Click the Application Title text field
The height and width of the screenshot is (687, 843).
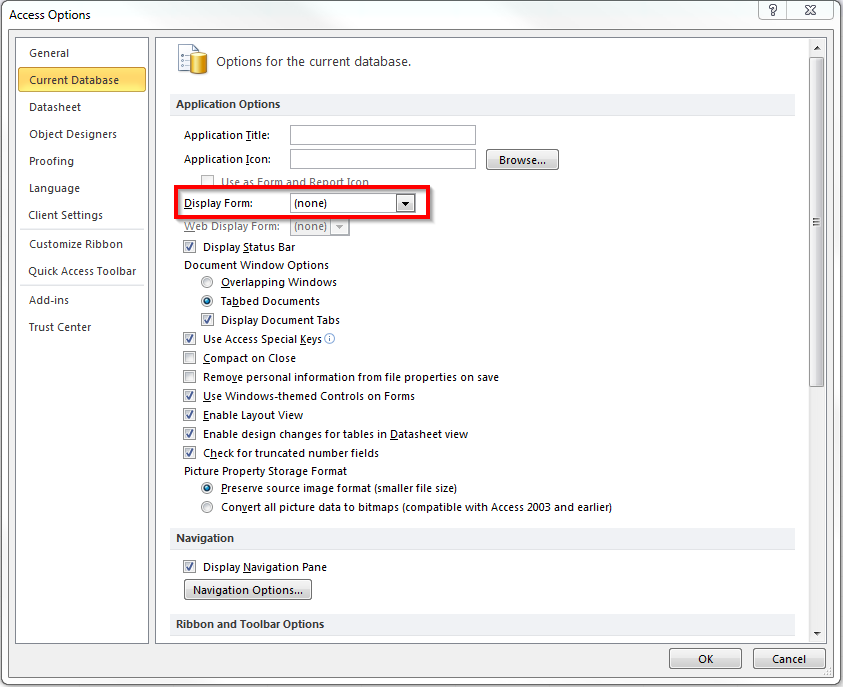coord(383,135)
